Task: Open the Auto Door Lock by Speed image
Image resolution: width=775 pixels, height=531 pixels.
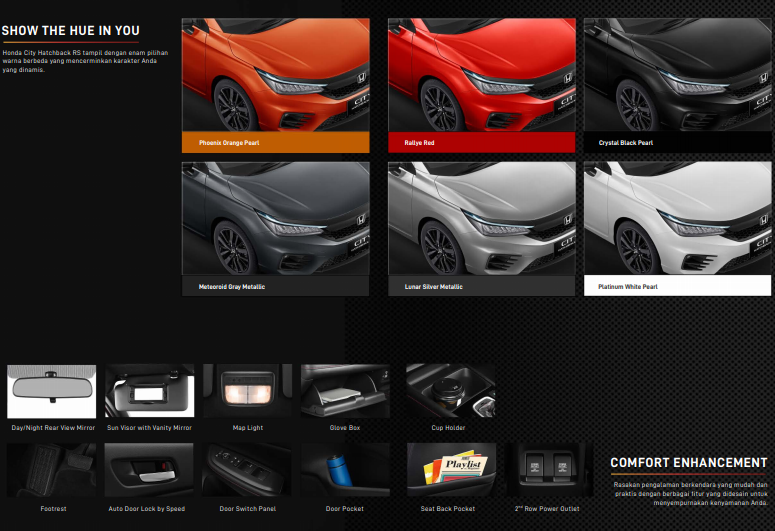Action: 149,471
